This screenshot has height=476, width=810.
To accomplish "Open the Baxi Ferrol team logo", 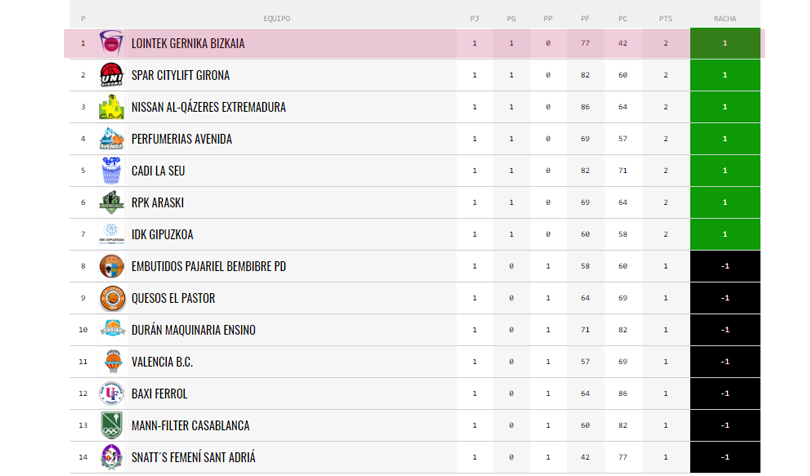I will click(x=112, y=393).
